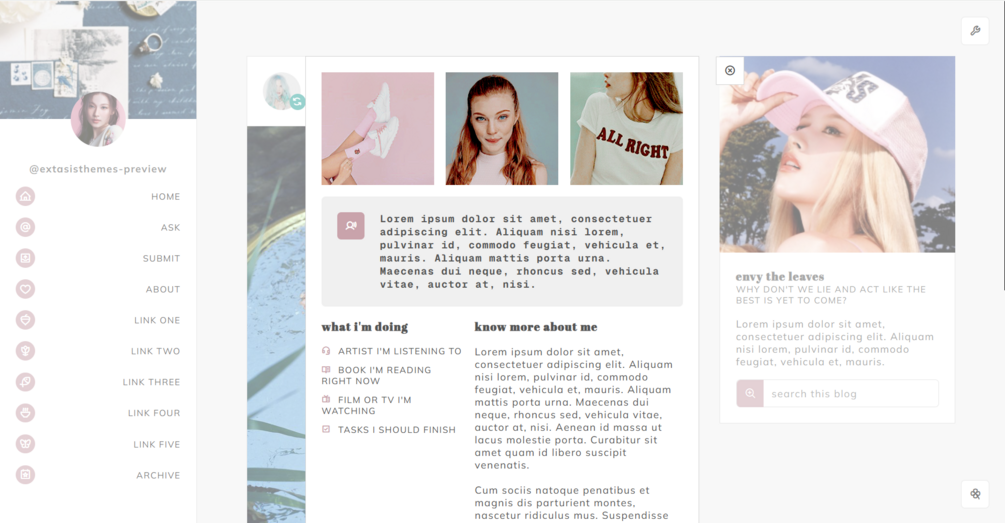Open the wrench customize icon
This screenshot has height=523, width=1005.
975,31
